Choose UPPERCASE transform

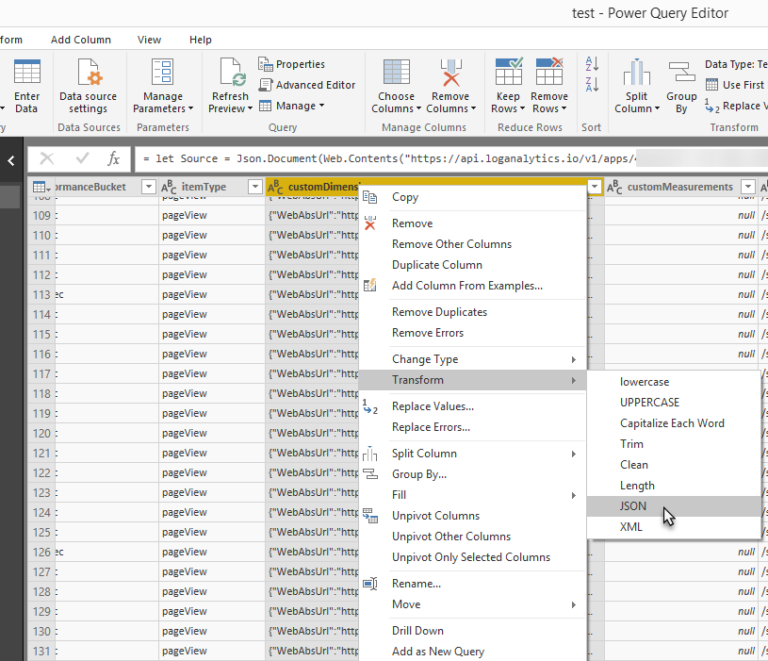click(x=674, y=402)
